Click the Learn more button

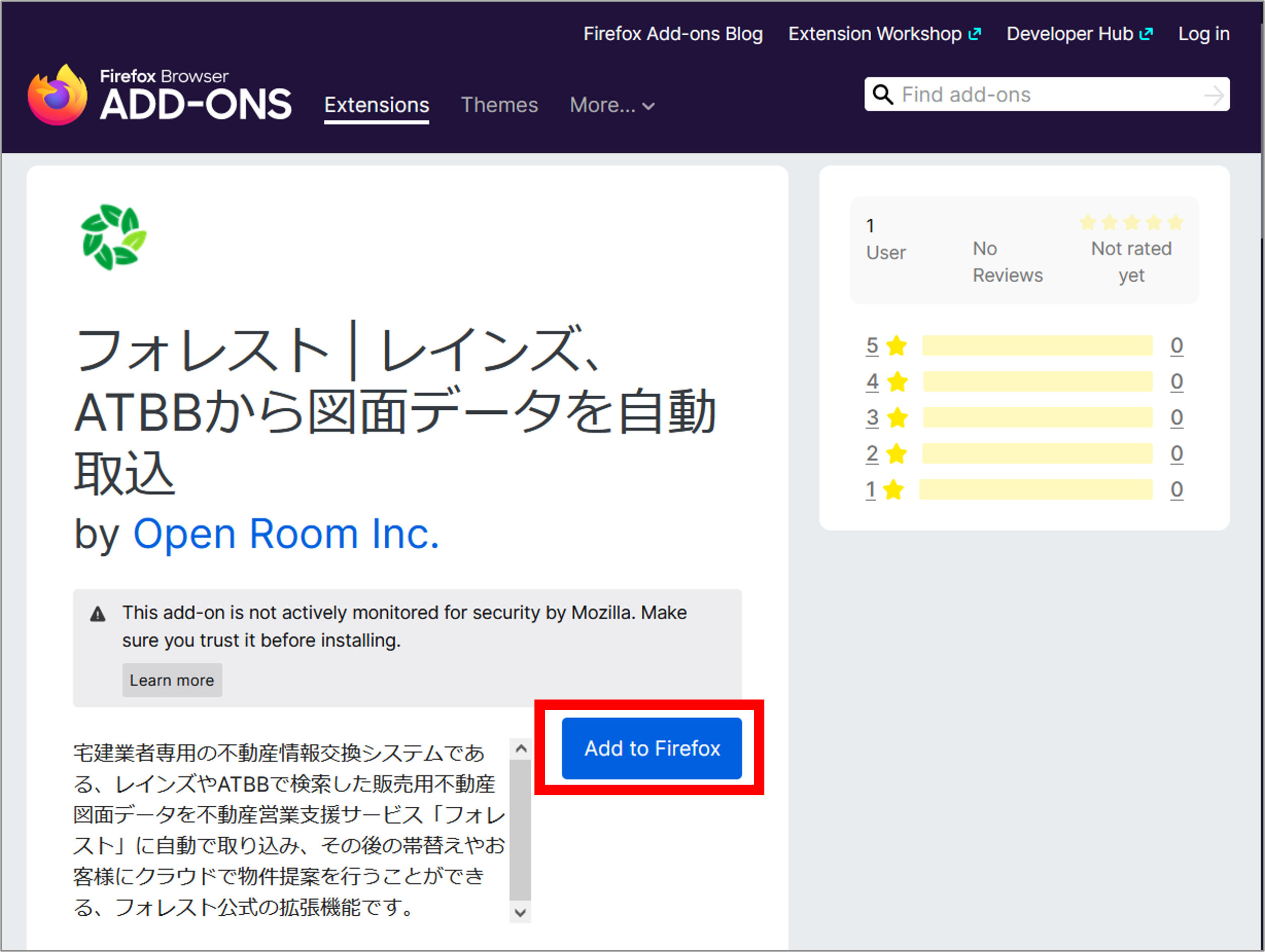point(171,680)
